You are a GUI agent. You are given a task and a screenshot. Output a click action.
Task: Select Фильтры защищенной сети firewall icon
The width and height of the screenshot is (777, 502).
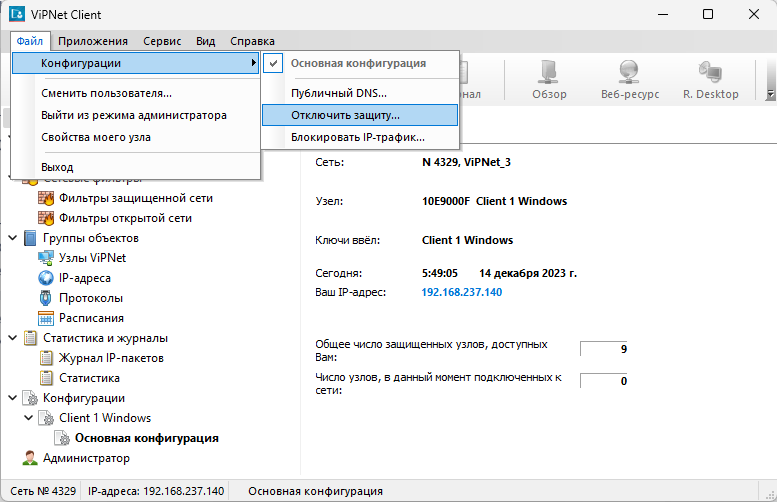pyautogui.click(x=45, y=198)
